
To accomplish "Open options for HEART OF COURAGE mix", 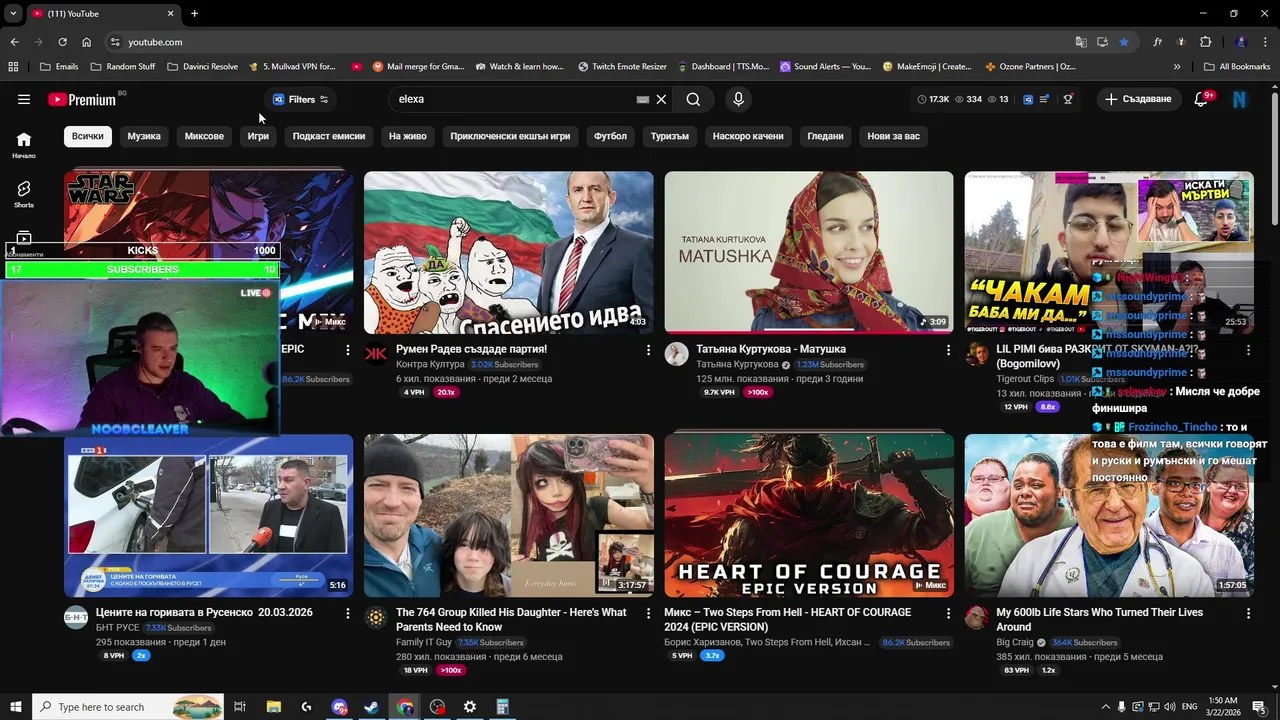I will tap(948, 613).
